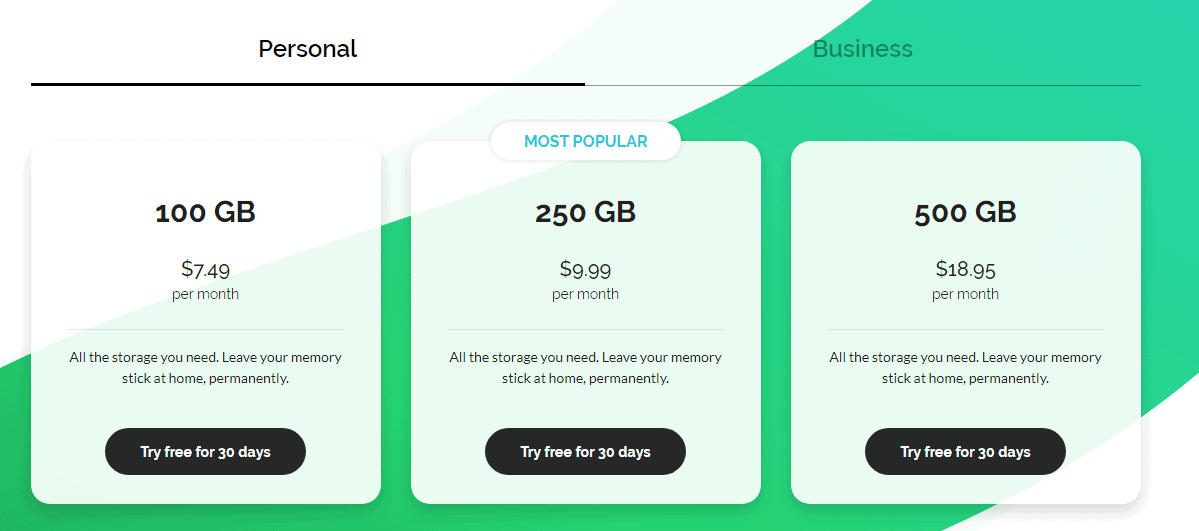Click "per month" under the $18.95 price

[965, 294]
